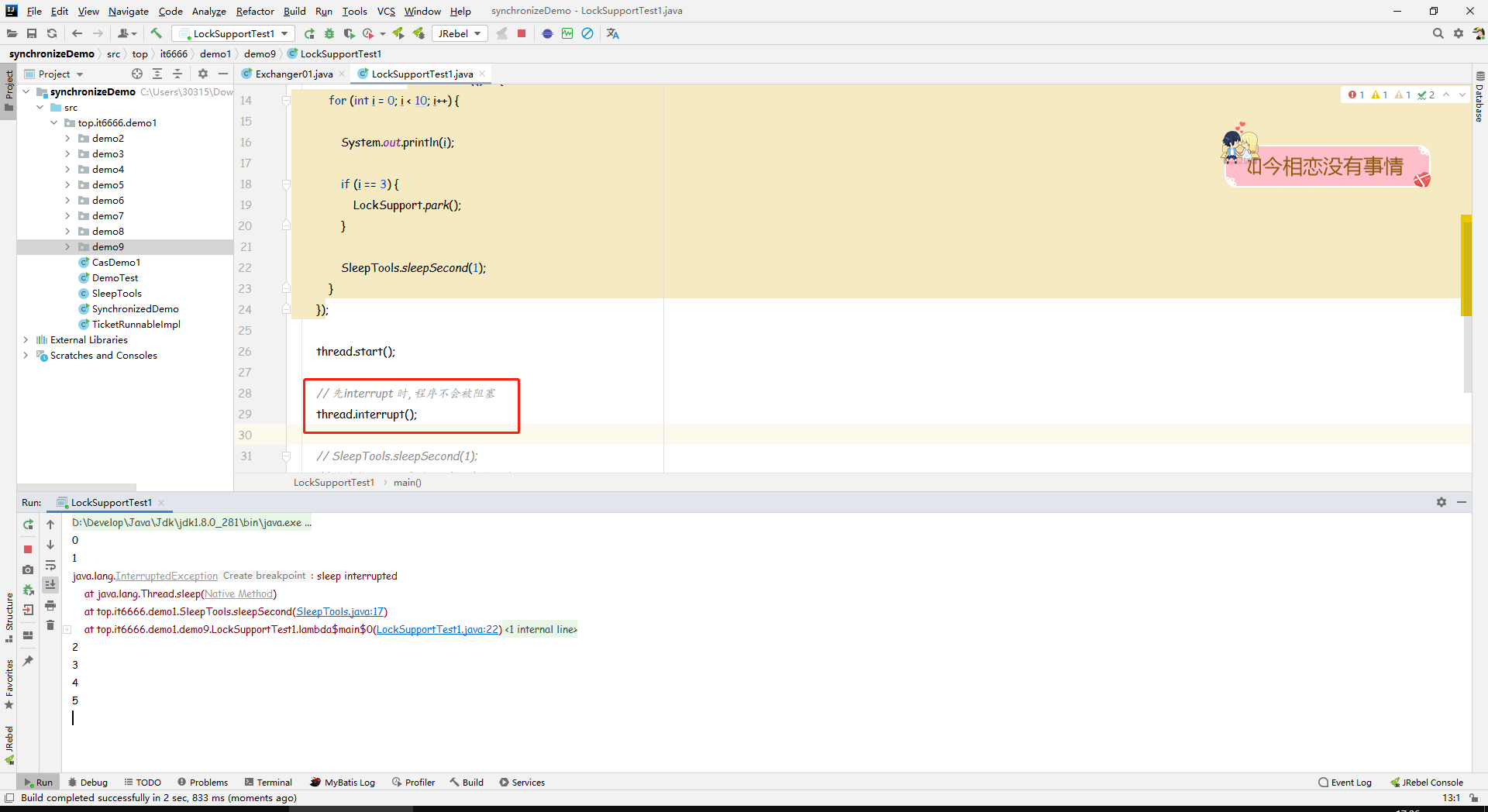
Task: Expand Scratches and Consoles node
Action: pos(26,356)
